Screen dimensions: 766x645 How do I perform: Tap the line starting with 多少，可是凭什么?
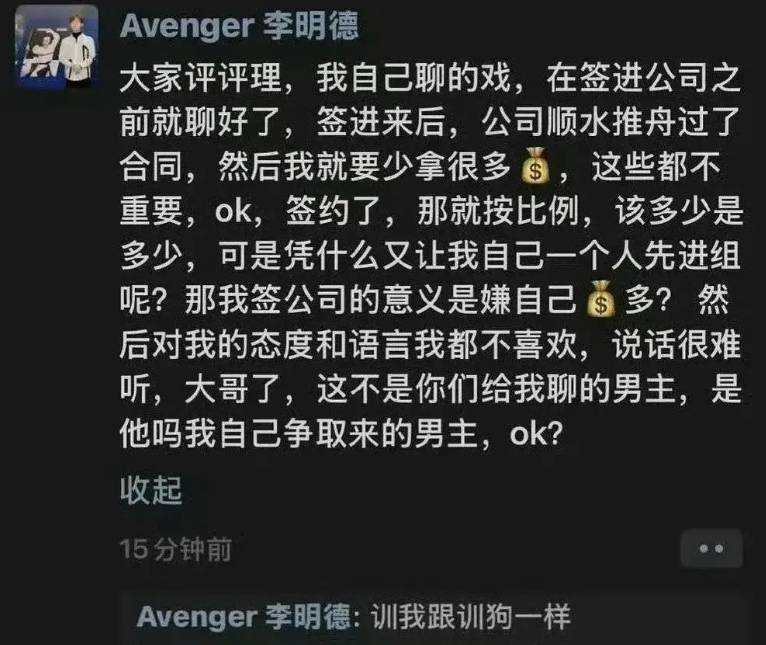430,255
